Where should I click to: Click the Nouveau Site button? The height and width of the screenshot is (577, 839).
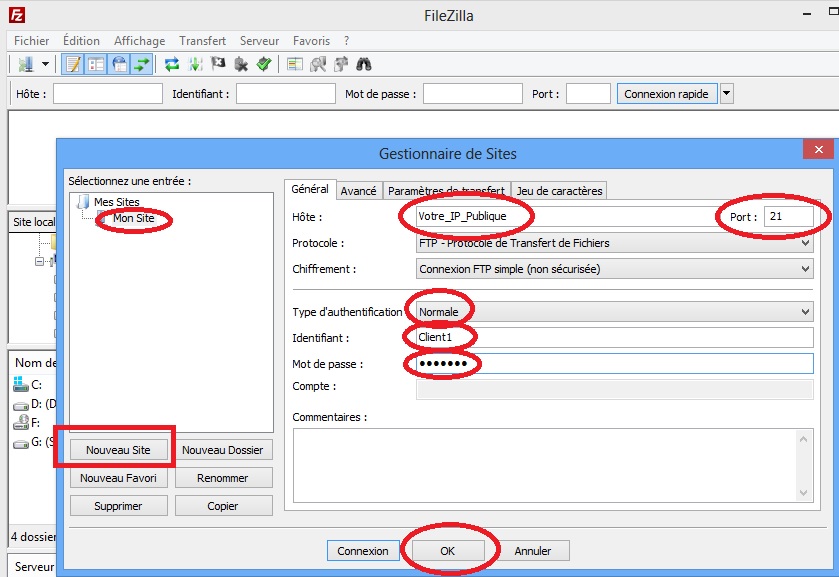[x=118, y=450]
